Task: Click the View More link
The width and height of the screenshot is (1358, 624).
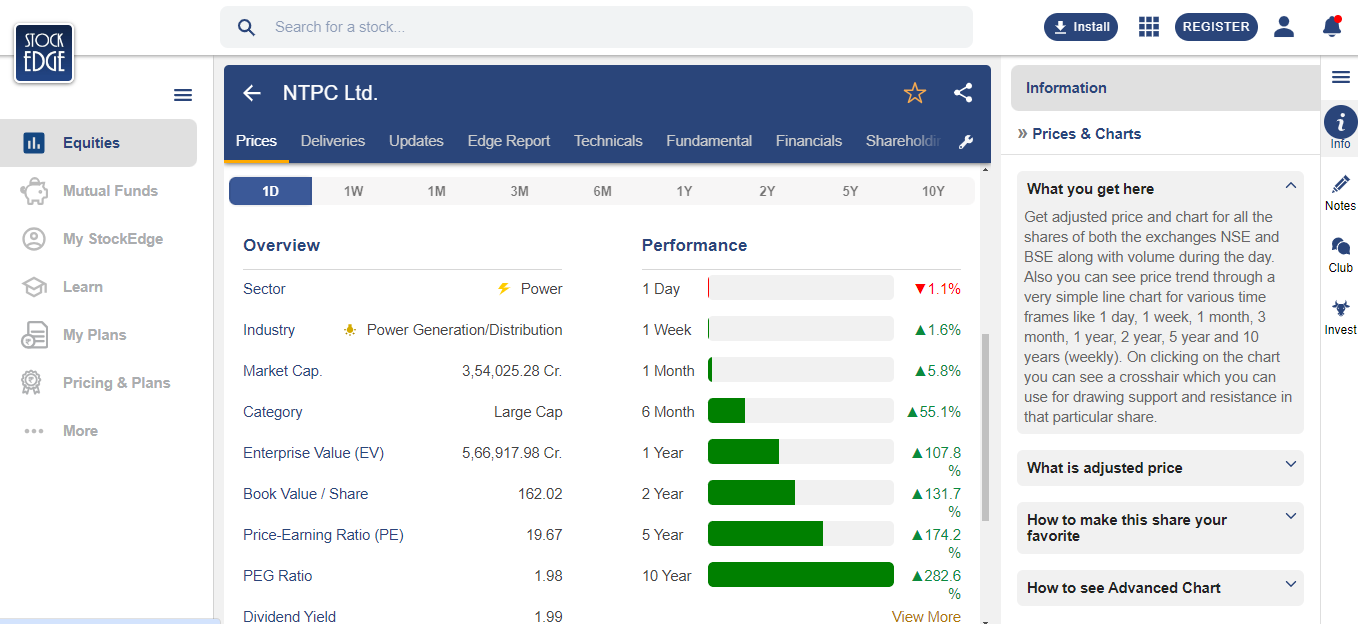Action: pyautogui.click(x=926, y=616)
